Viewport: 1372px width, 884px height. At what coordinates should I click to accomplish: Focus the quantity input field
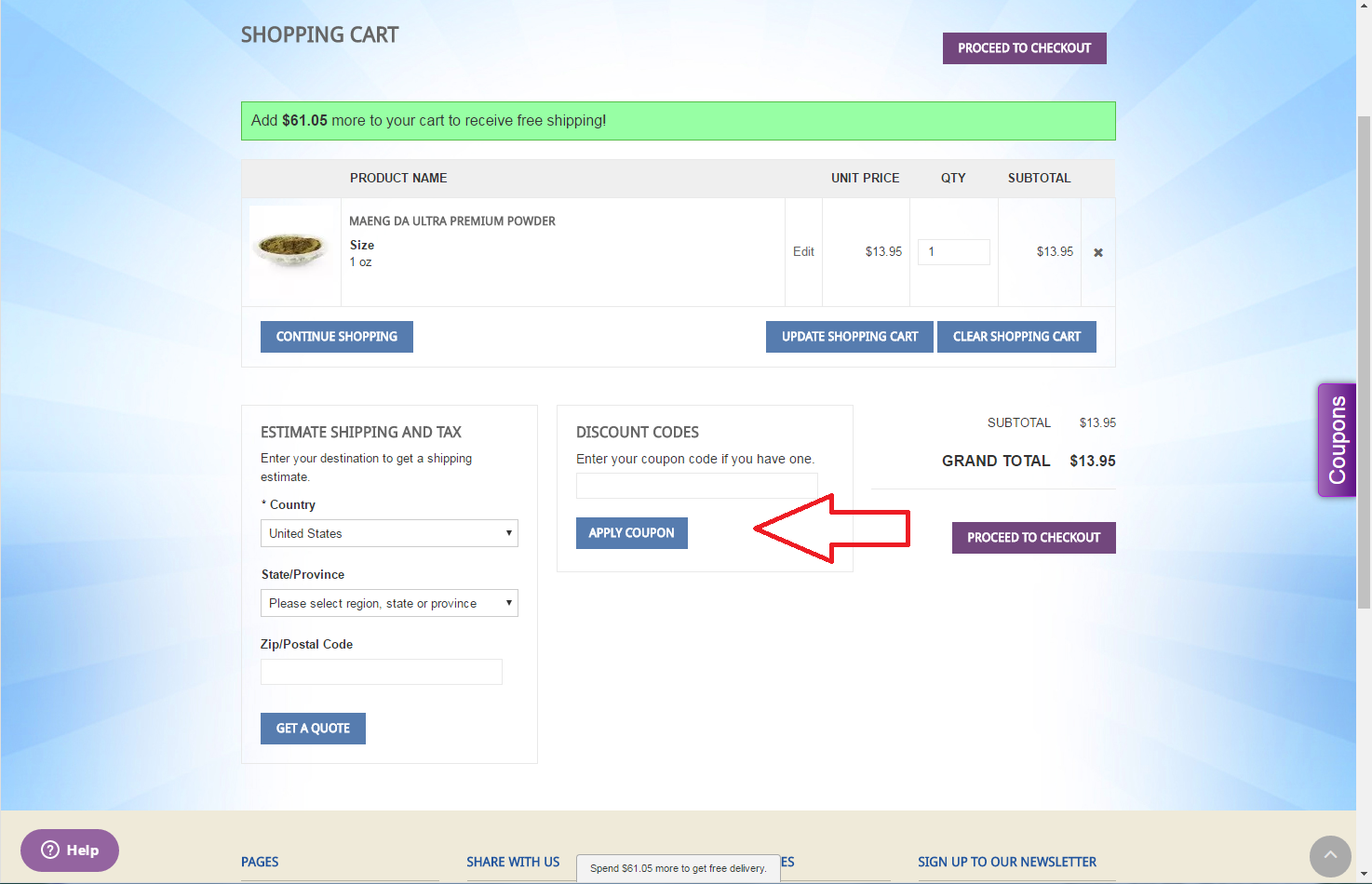tap(953, 252)
